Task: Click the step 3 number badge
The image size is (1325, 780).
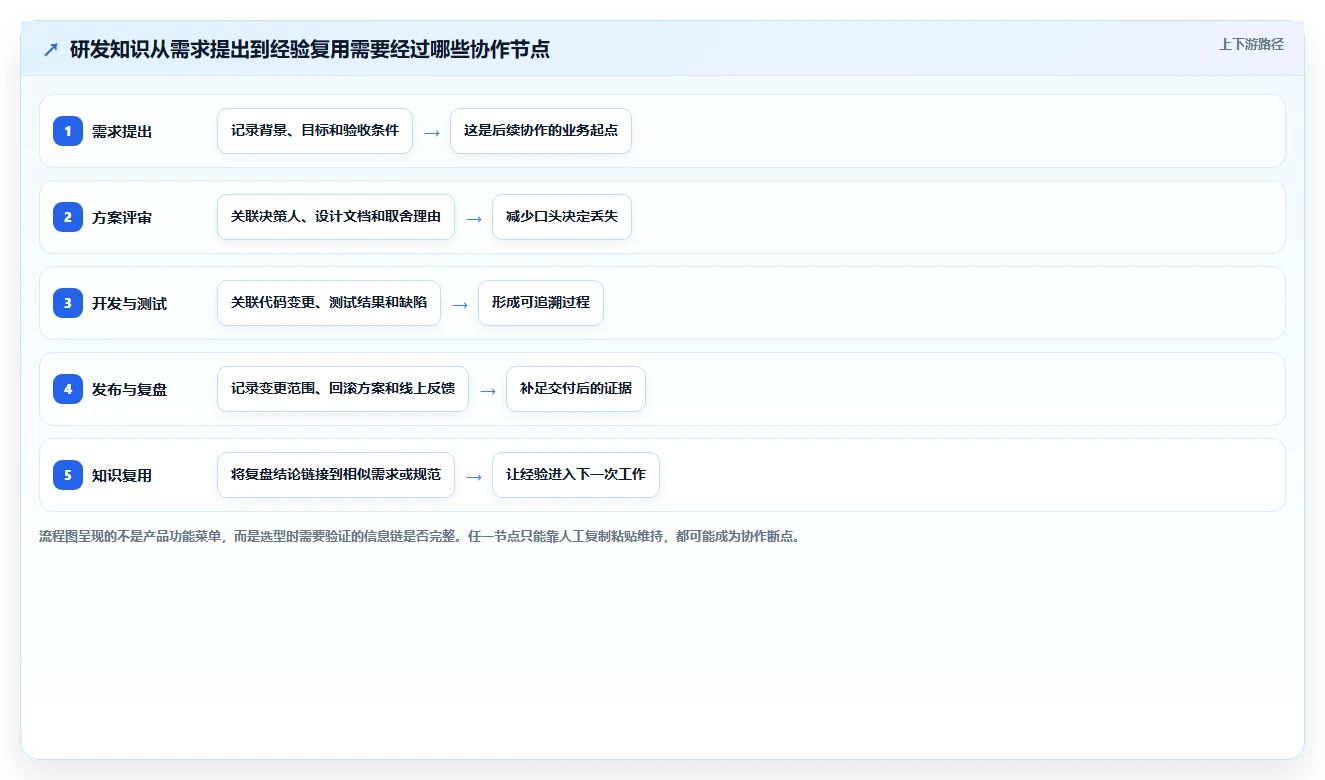Action: click(x=68, y=303)
